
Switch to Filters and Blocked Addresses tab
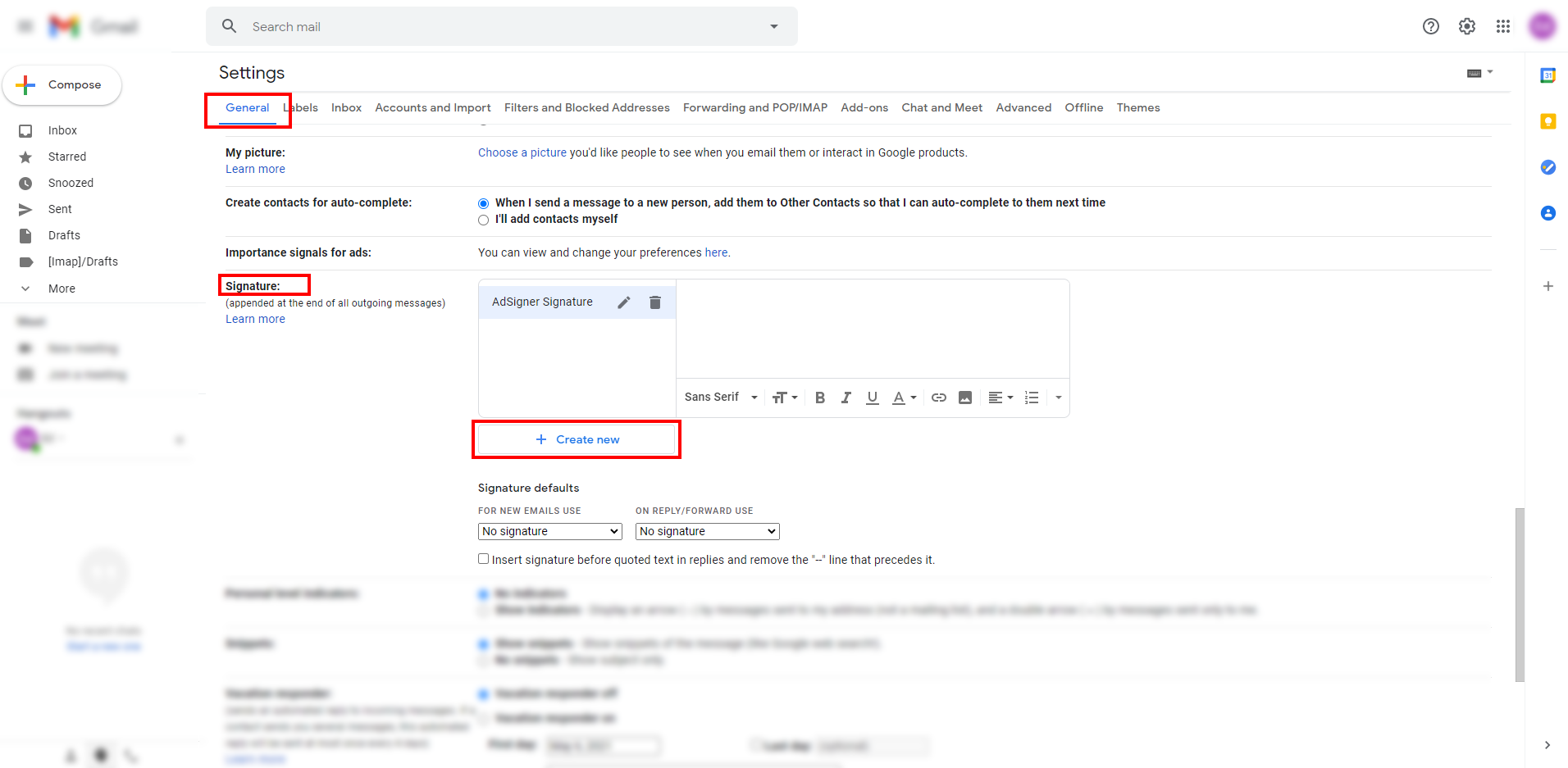(x=586, y=107)
